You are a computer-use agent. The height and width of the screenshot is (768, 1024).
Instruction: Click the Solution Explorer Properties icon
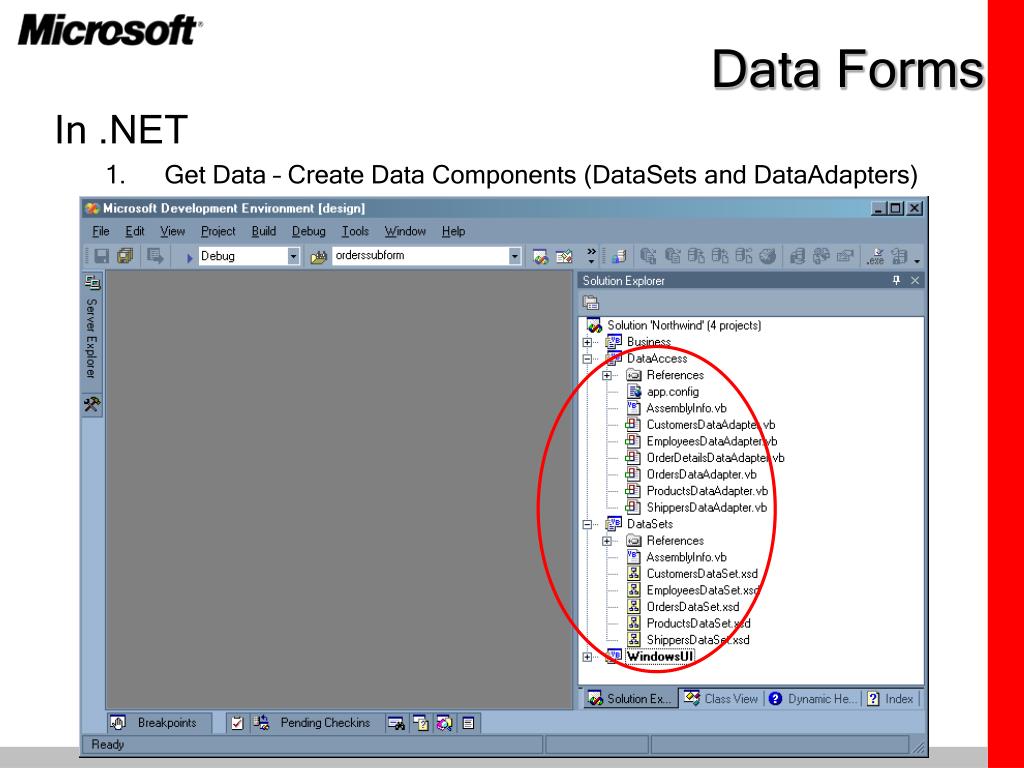coord(591,302)
